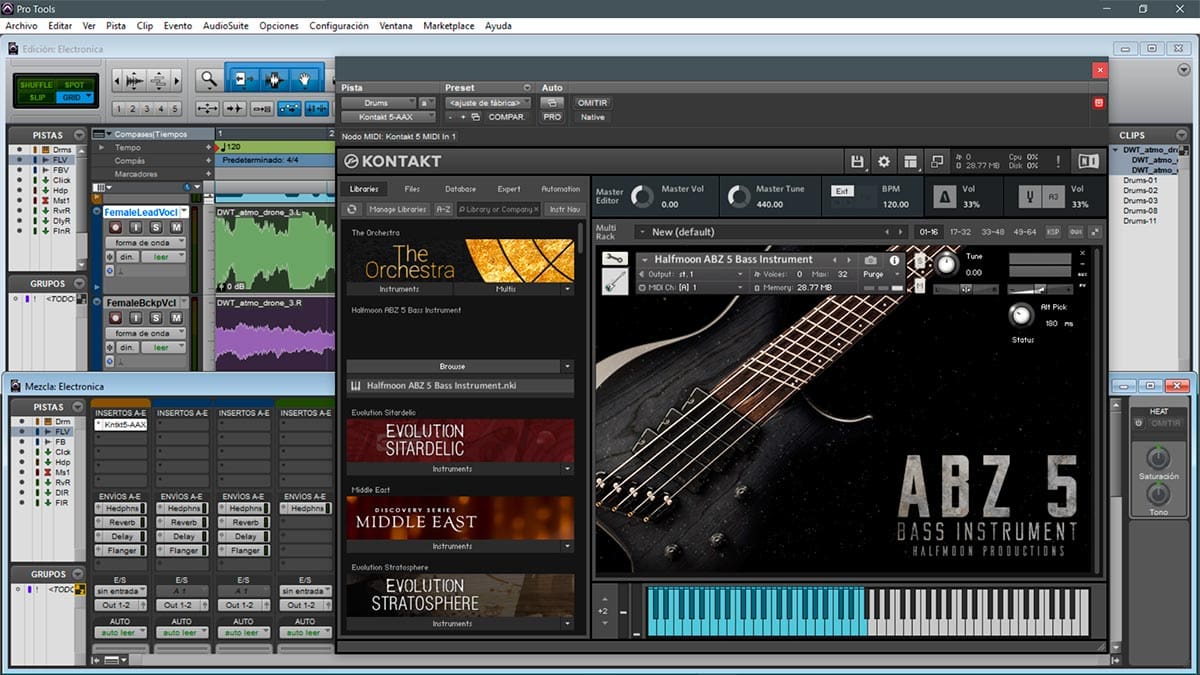Click the Evolution Sitardelic library banner
The height and width of the screenshot is (675, 1200).
click(x=461, y=440)
